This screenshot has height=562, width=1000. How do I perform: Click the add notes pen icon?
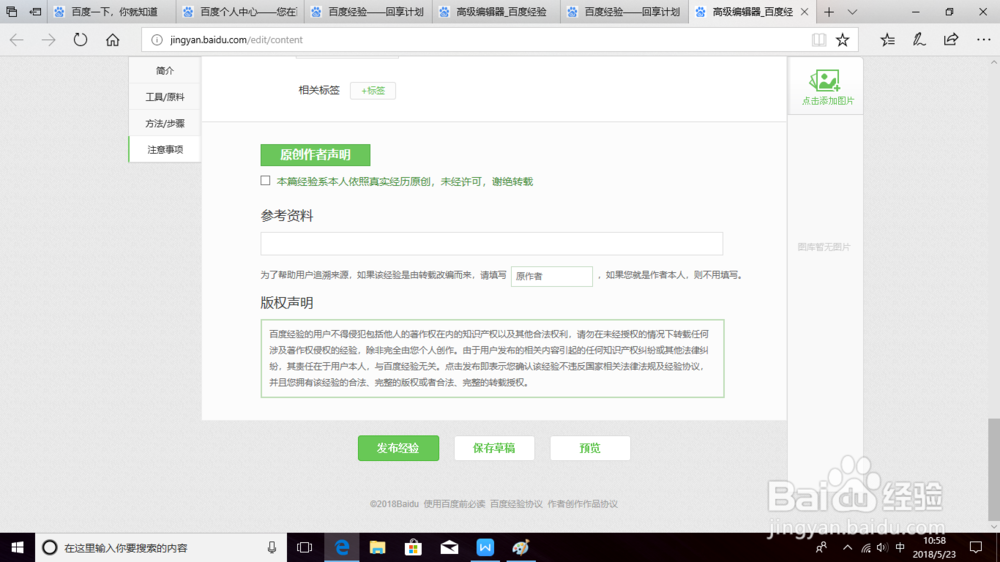[x=919, y=40]
